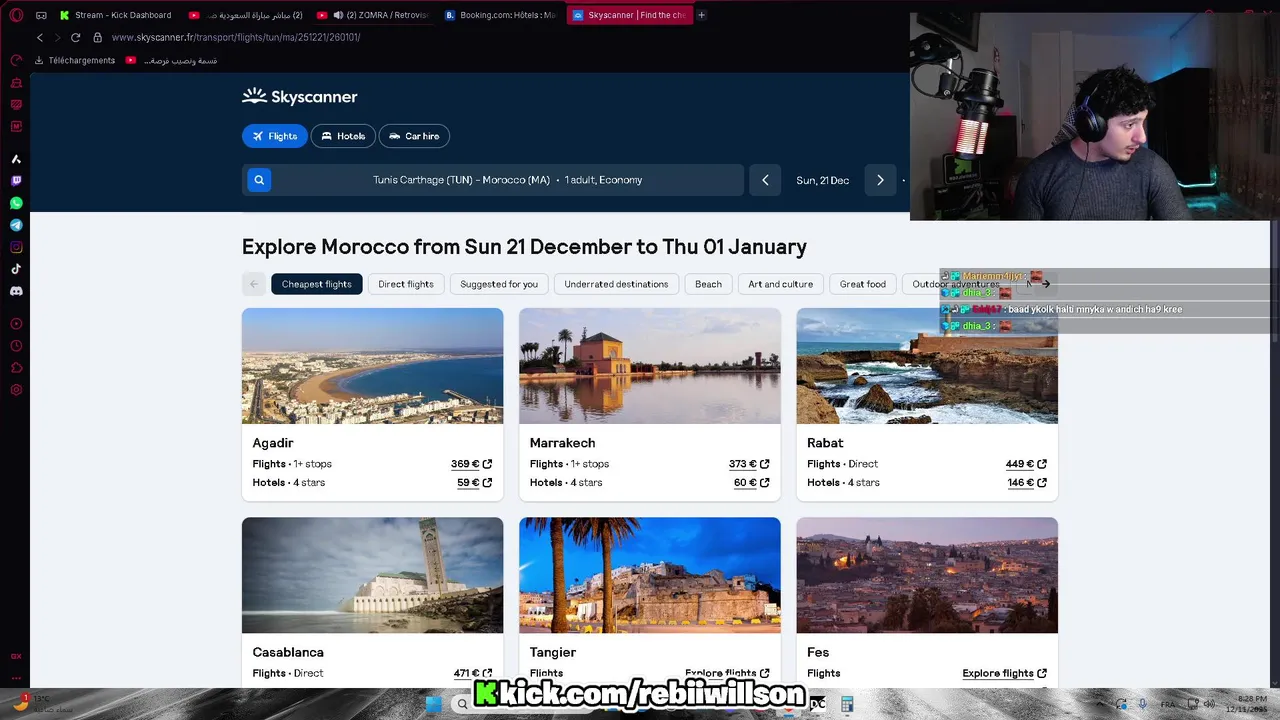The width and height of the screenshot is (1280, 720).
Task: Open sidebar settings gear icon
Action: pyautogui.click(x=16, y=390)
